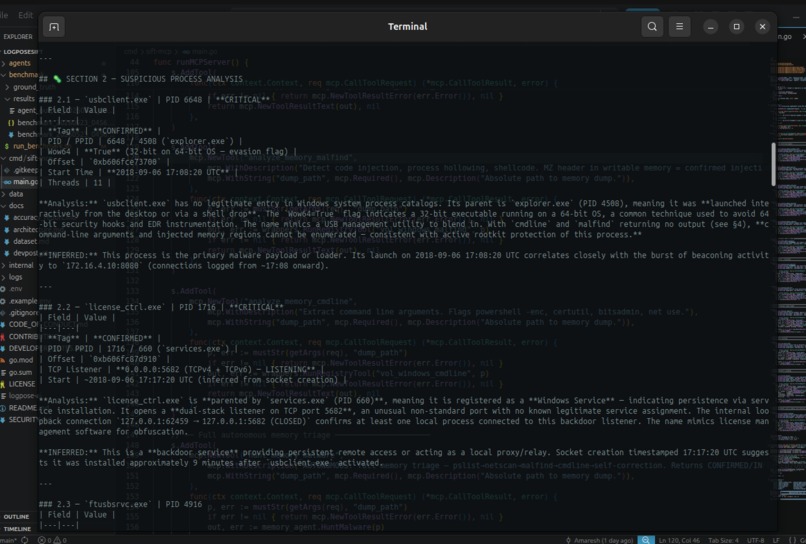Click the main.go Go file icon

pos(7,182)
